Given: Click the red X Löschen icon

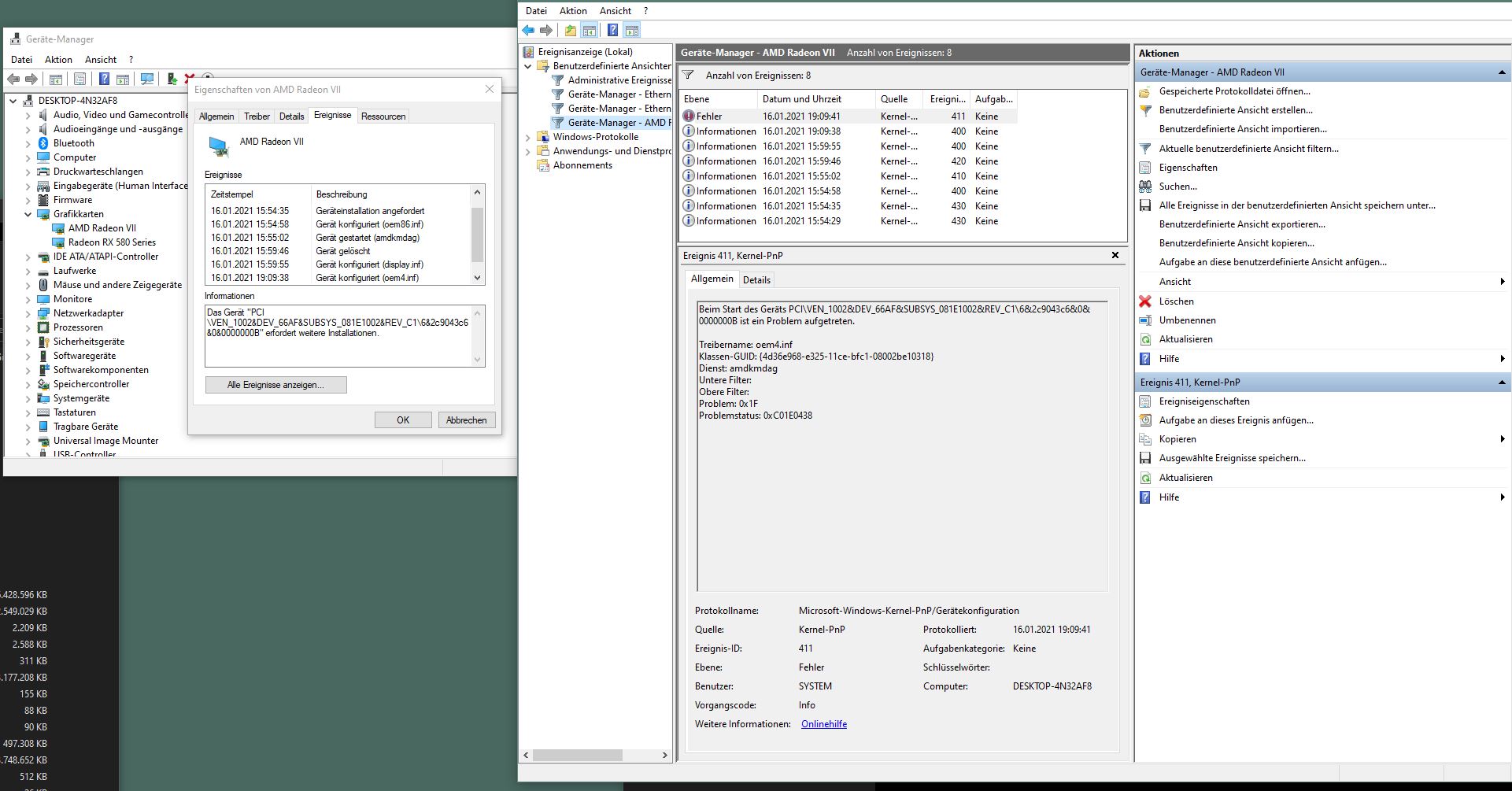Looking at the screenshot, I should click(x=1145, y=301).
